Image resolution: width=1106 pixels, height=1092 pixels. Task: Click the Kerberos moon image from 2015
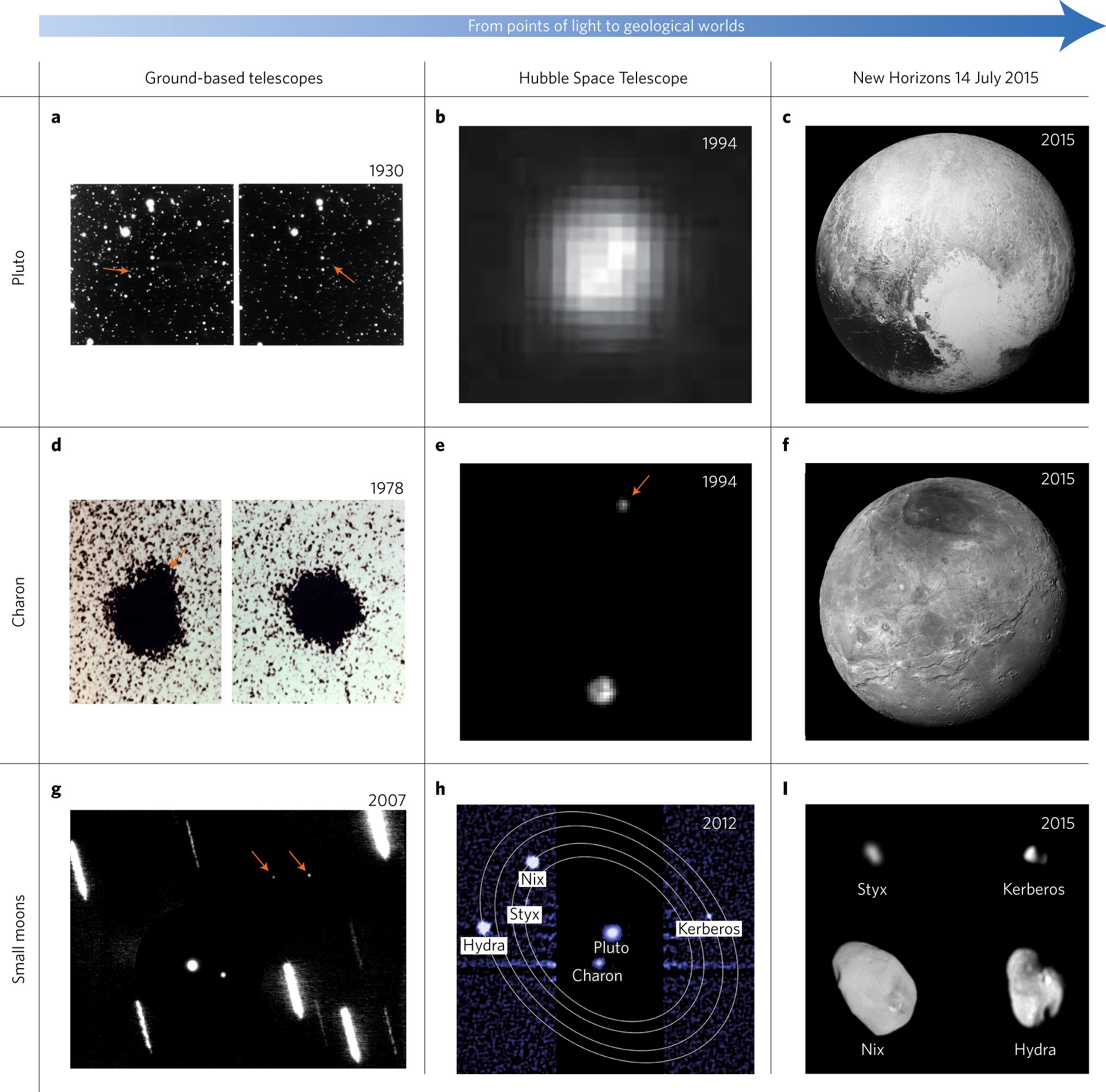[x=1035, y=855]
